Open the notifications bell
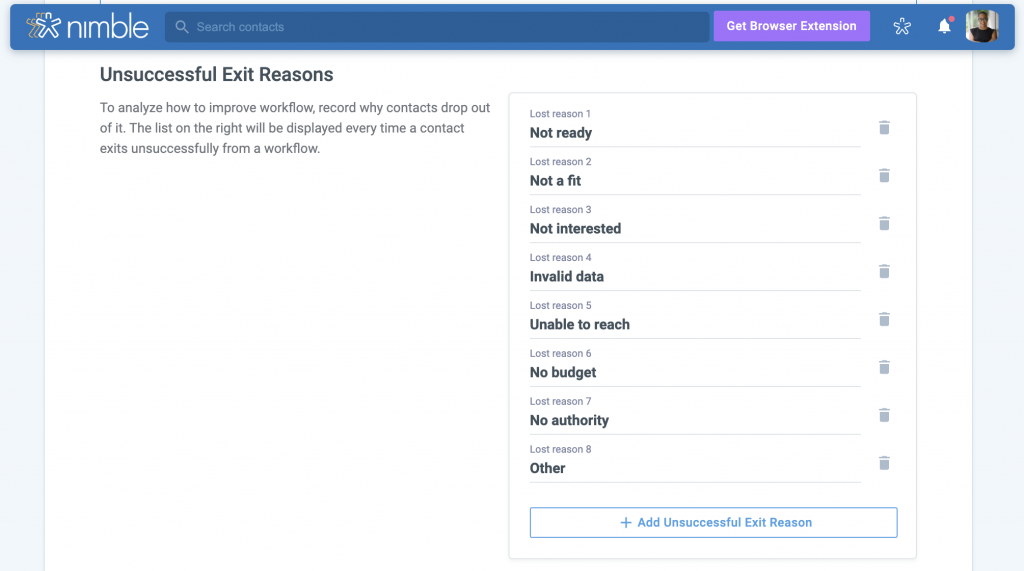1024x571 pixels. pyautogui.click(x=944, y=27)
